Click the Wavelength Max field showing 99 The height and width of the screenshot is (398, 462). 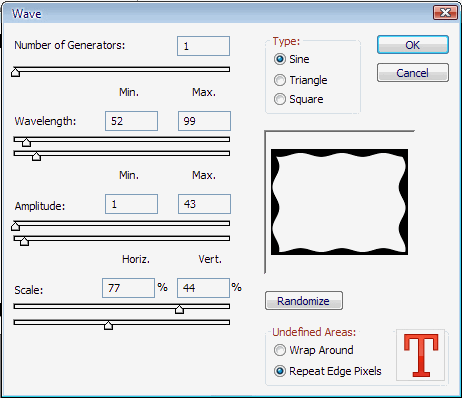tap(204, 121)
